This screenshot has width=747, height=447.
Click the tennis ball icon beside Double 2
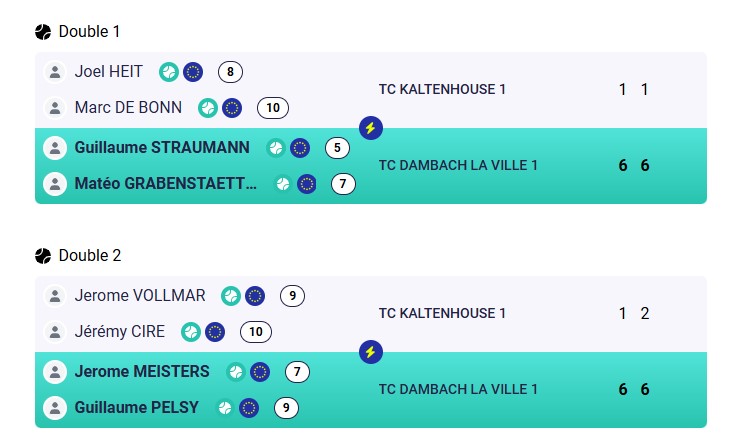tap(43, 256)
